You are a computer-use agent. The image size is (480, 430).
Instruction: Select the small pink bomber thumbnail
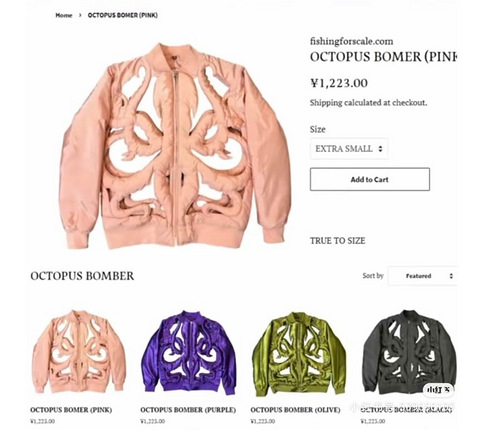79,352
